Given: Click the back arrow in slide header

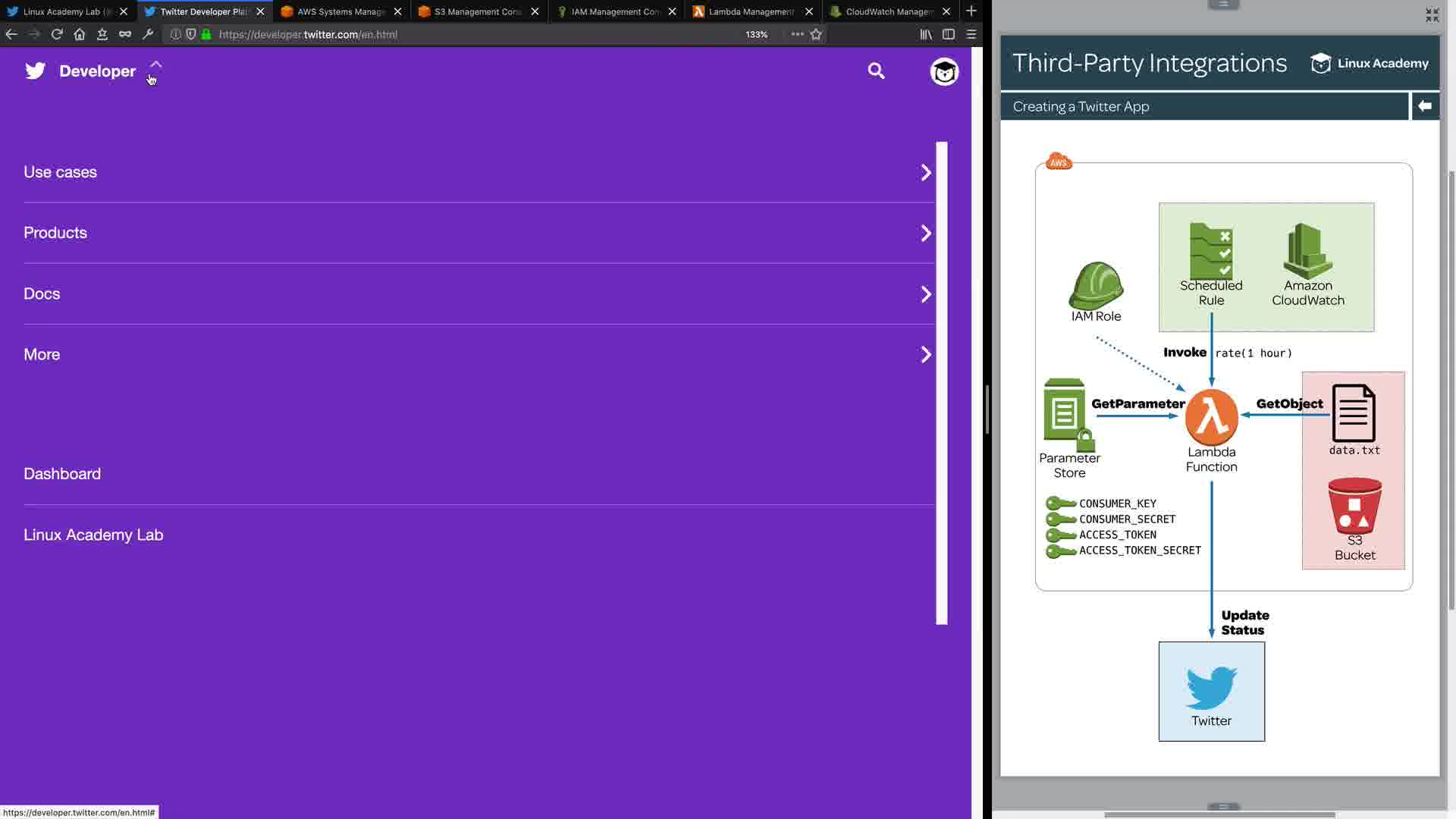Looking at the screenshot, I should (x=1425, y=106).
